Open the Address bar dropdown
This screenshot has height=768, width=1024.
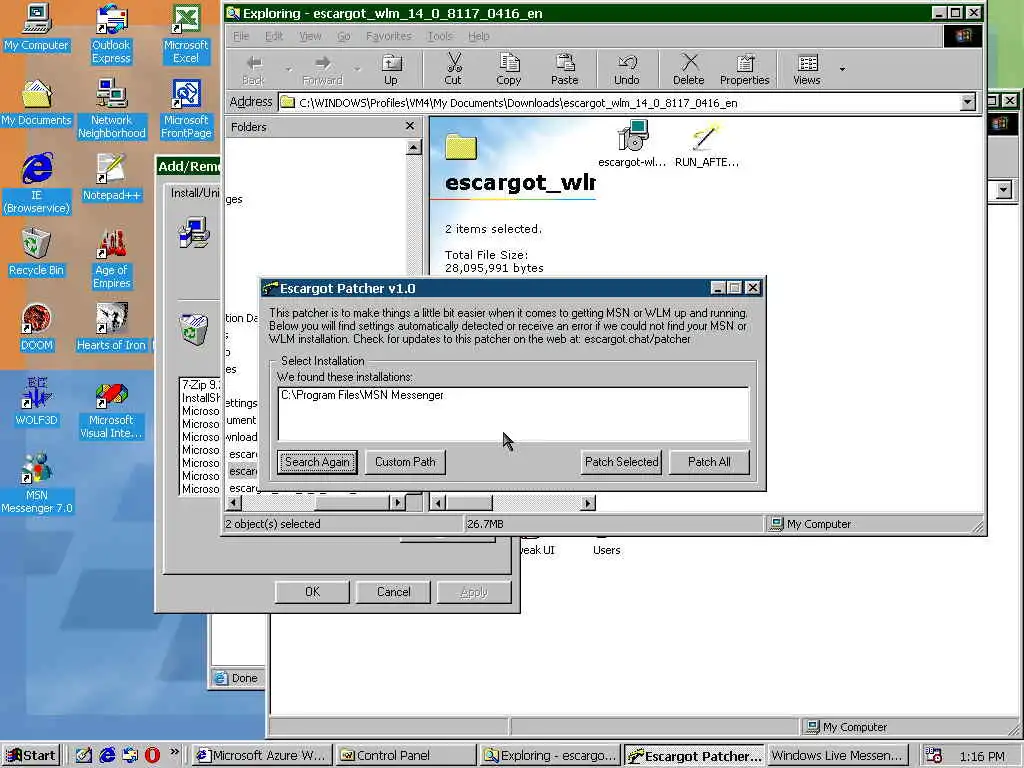coord(968,102)
